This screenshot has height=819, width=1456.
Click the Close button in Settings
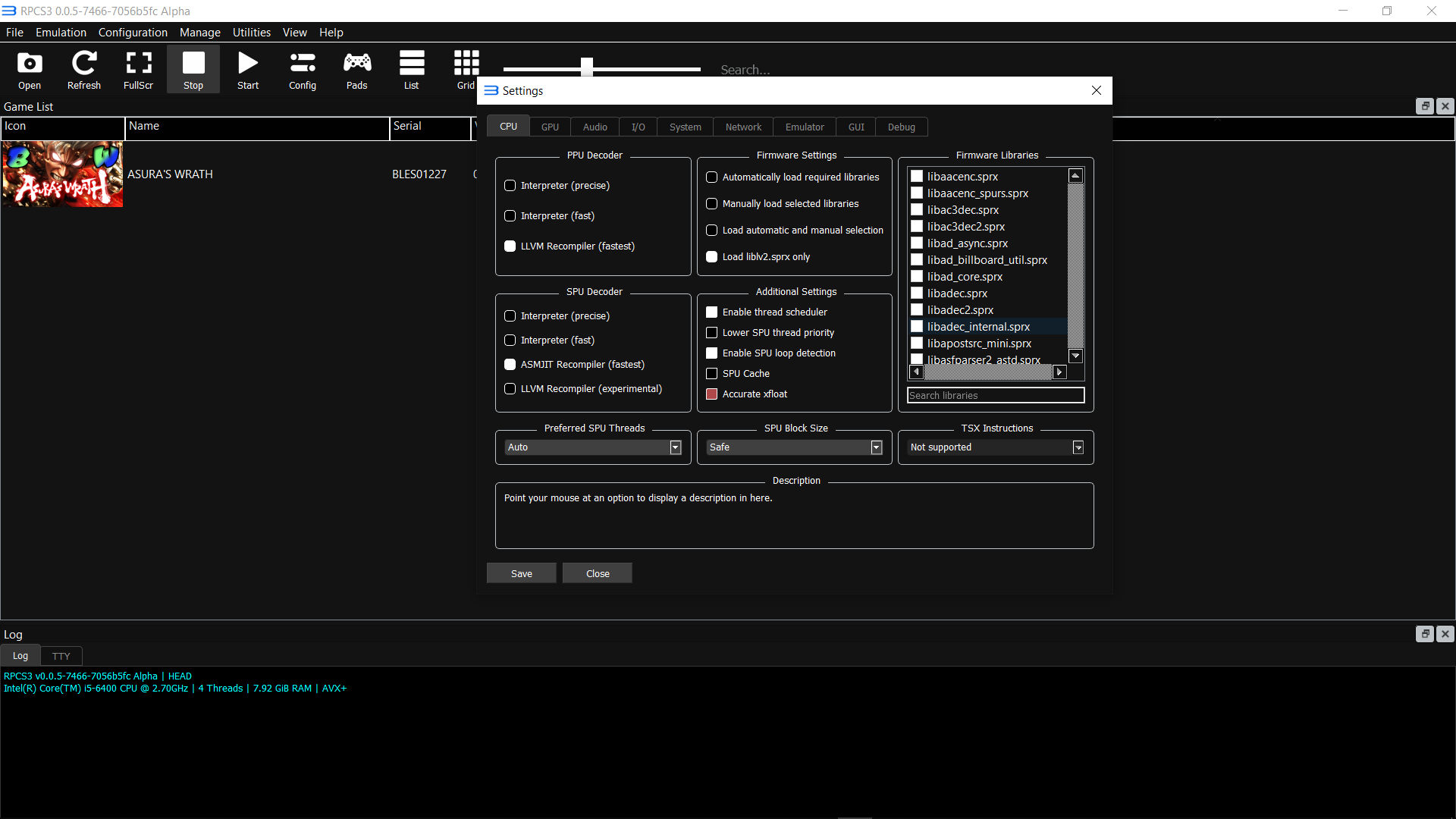pyautogui.click(x=598, y=573)
